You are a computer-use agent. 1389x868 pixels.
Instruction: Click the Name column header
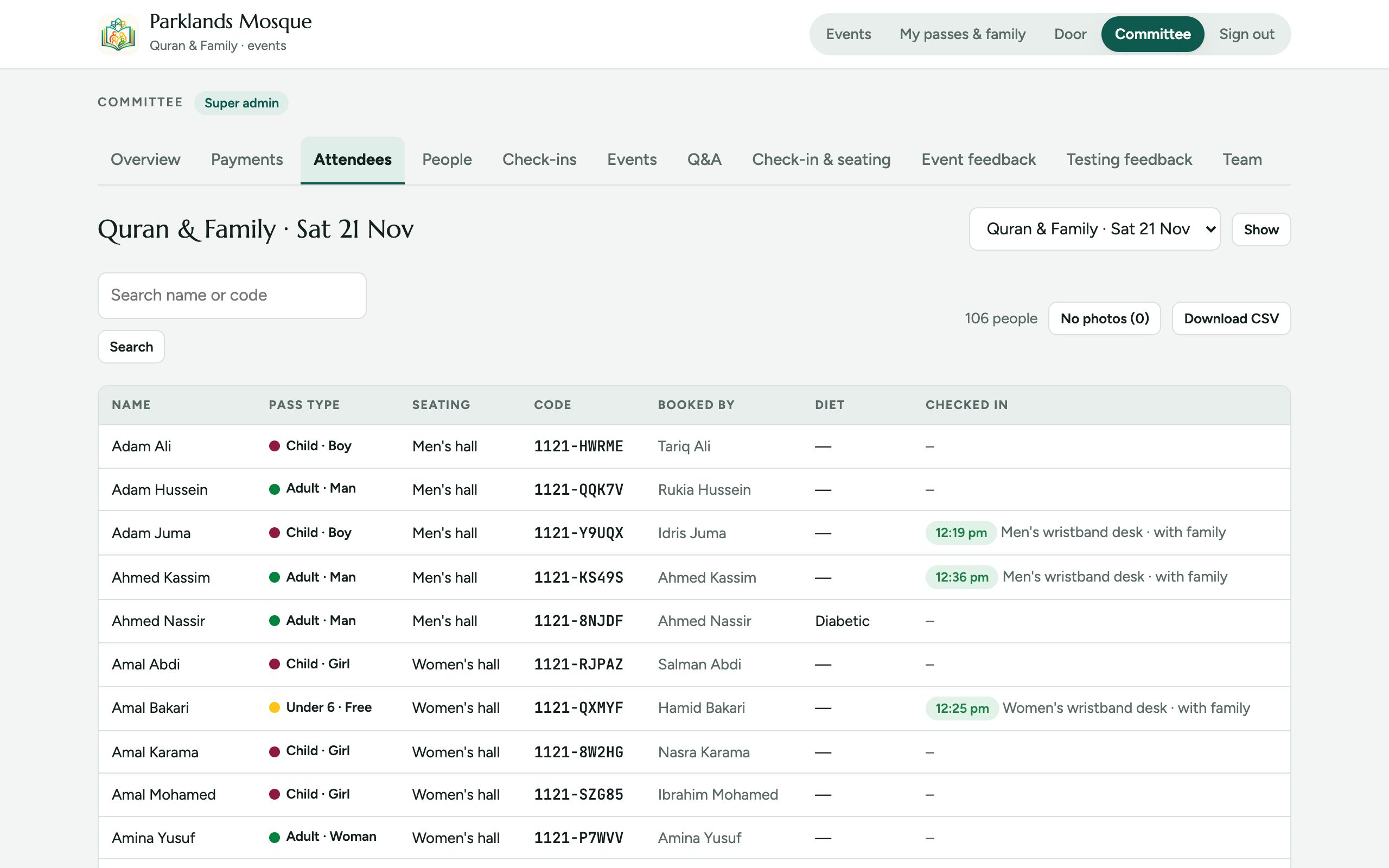pos(131,405)
